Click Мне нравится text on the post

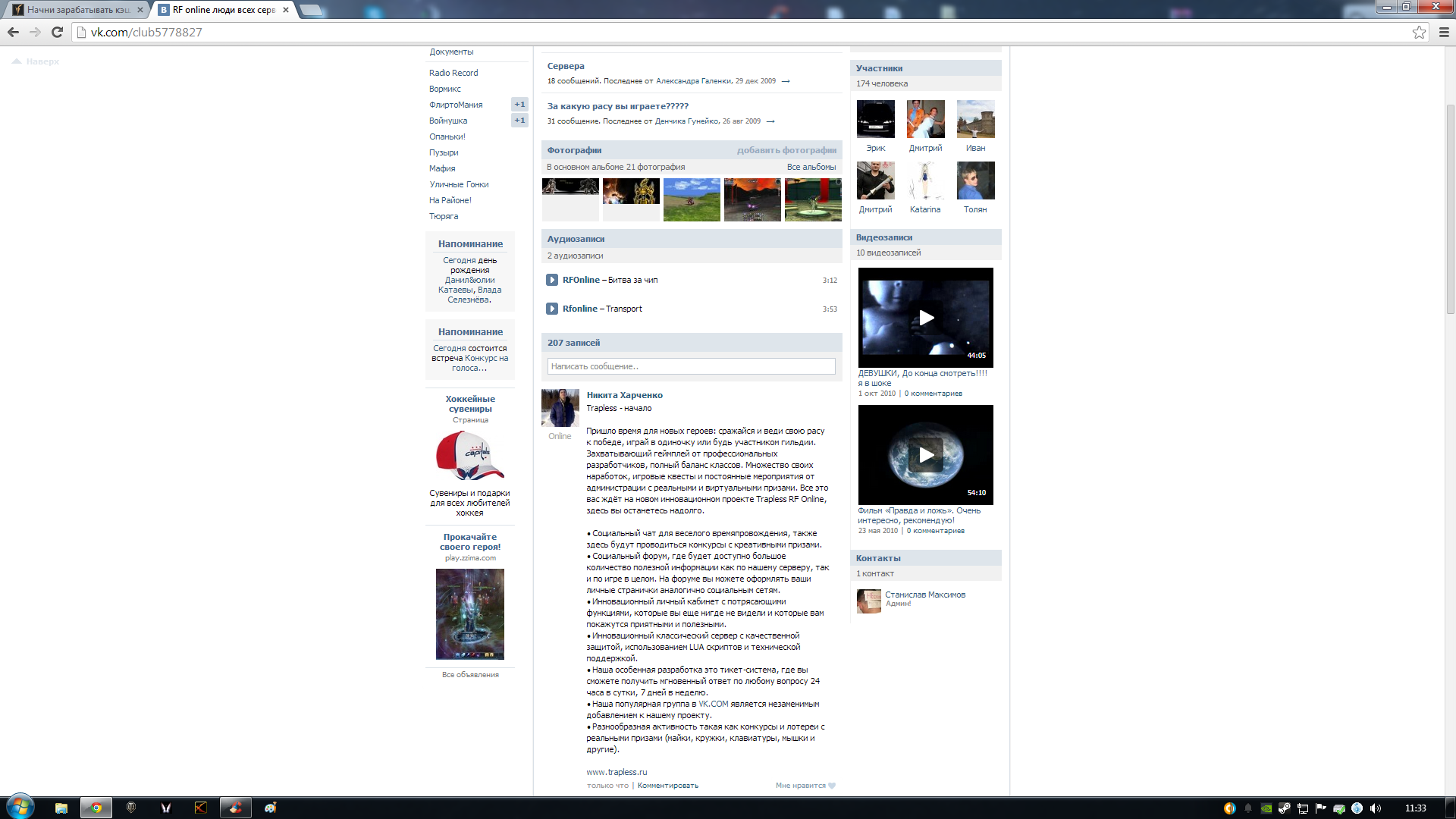[801, 786]
